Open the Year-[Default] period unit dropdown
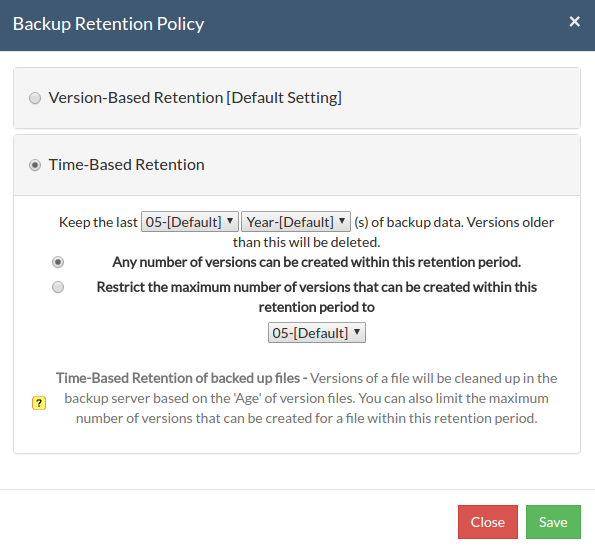 click(x=296, y=222)
